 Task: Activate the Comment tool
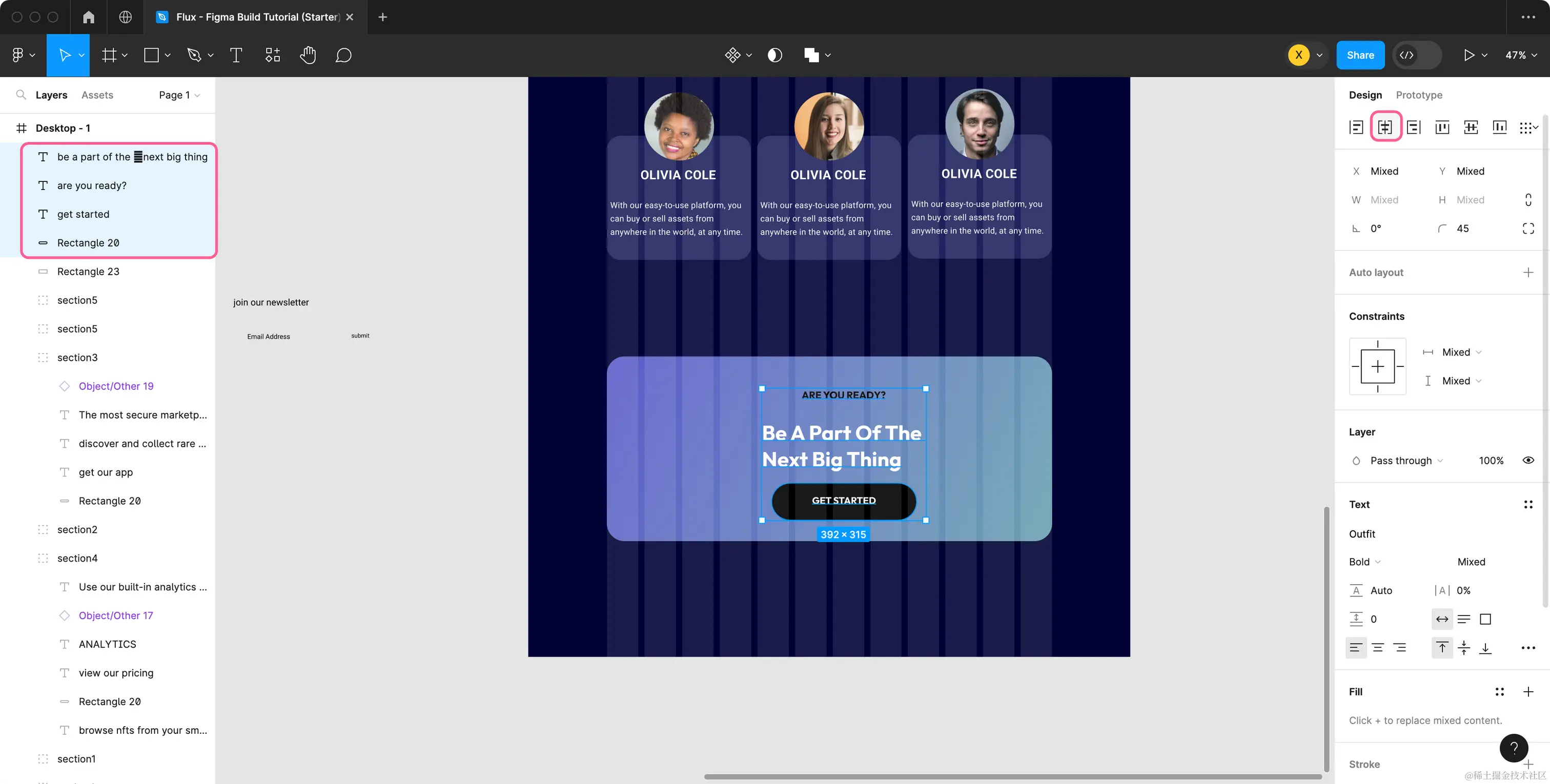[343, 55]
